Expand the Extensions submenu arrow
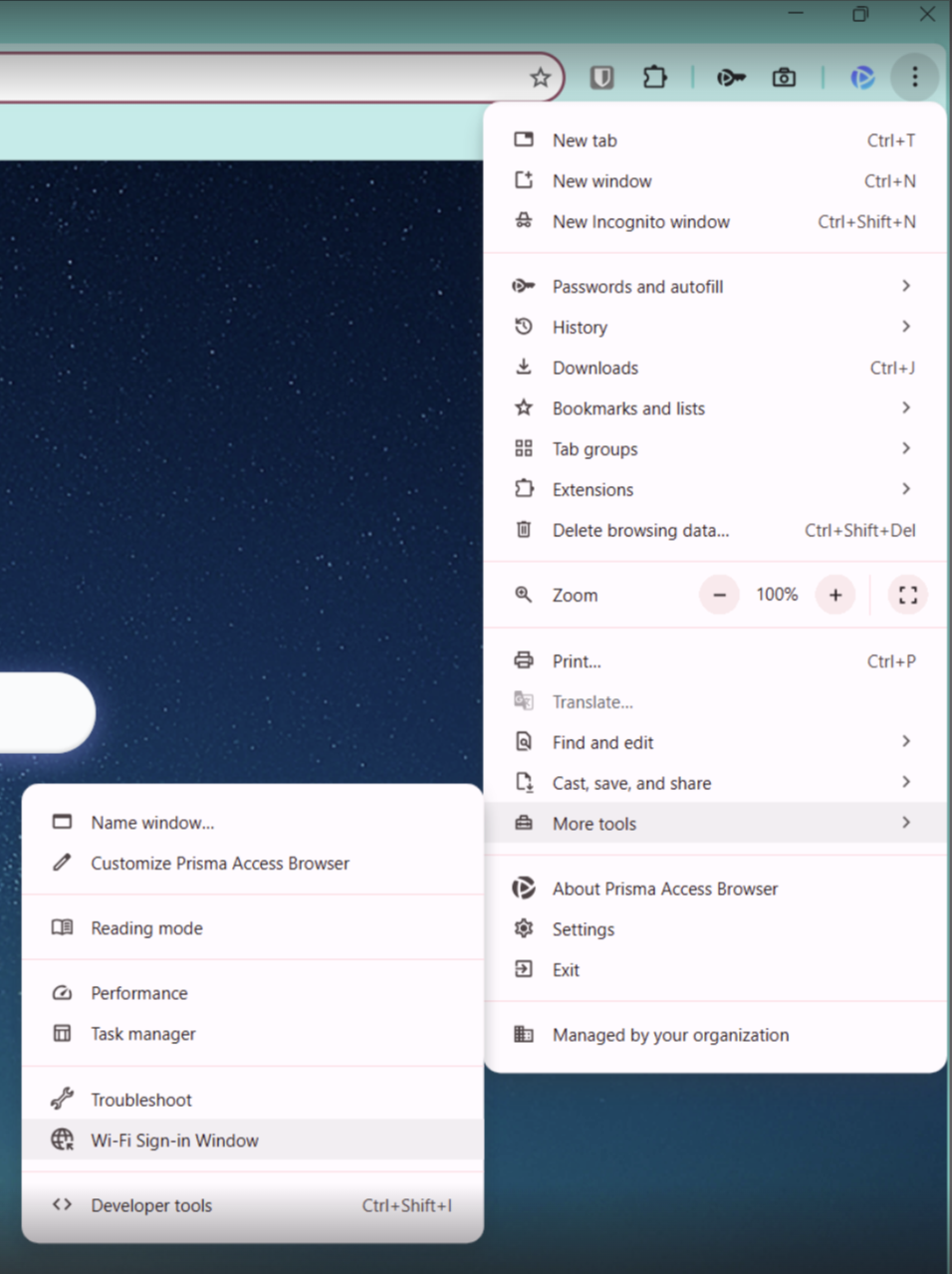The width and height of the screenshot is (952, 1274). 906,489
